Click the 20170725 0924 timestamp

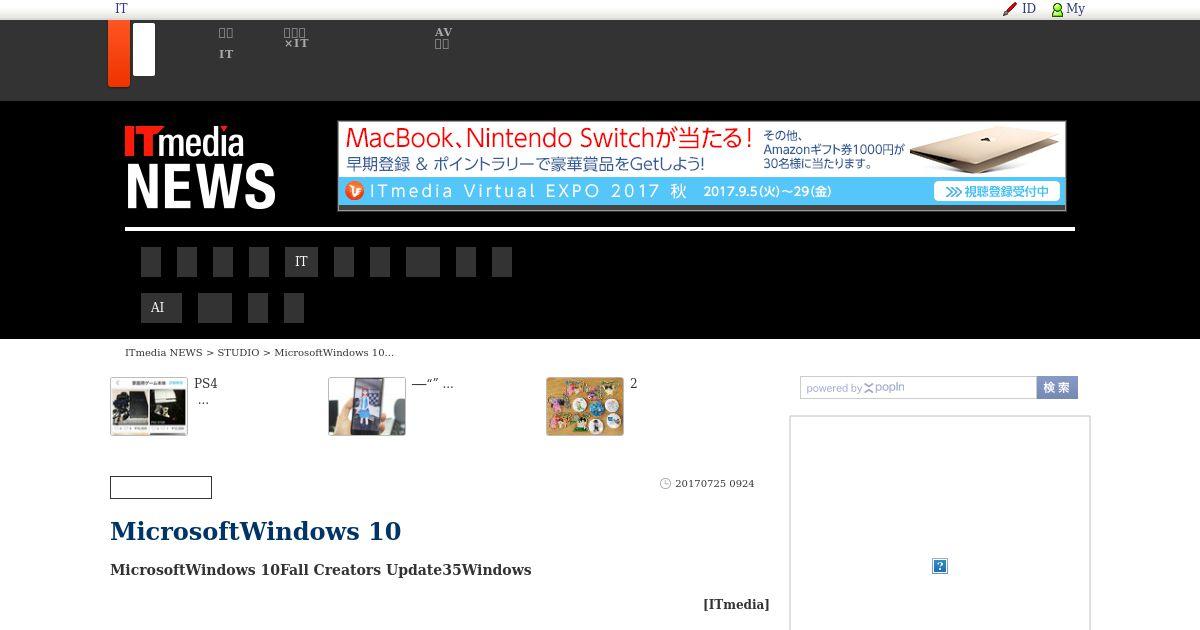tap(715, 484)
